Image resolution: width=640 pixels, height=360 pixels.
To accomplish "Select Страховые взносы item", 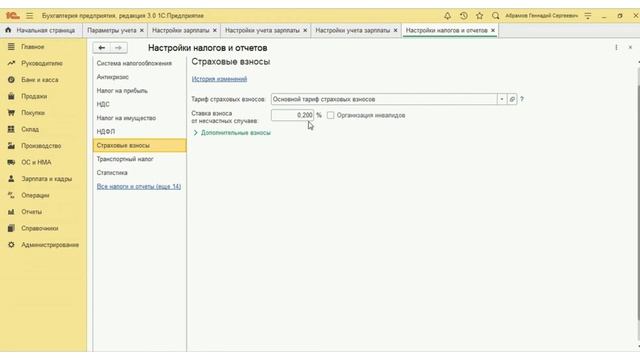I will [x=140, y=145].
